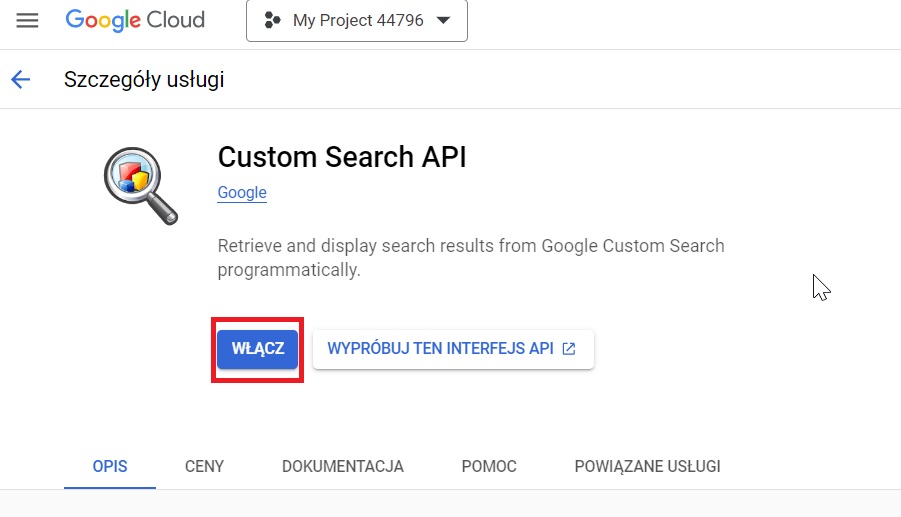Click the Custom Search API title
The width and height of the screenshot is (901, 517).
tap(342, 157)
